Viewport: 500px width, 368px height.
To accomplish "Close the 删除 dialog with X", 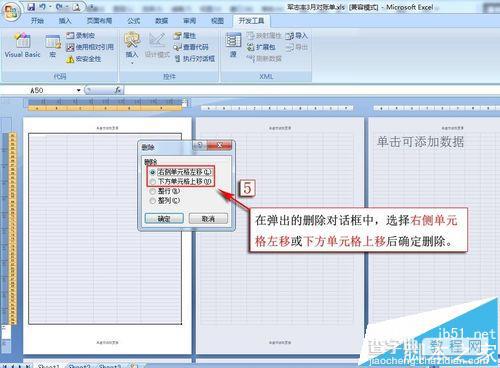I will pyautogui.click(x=219, y=145).
